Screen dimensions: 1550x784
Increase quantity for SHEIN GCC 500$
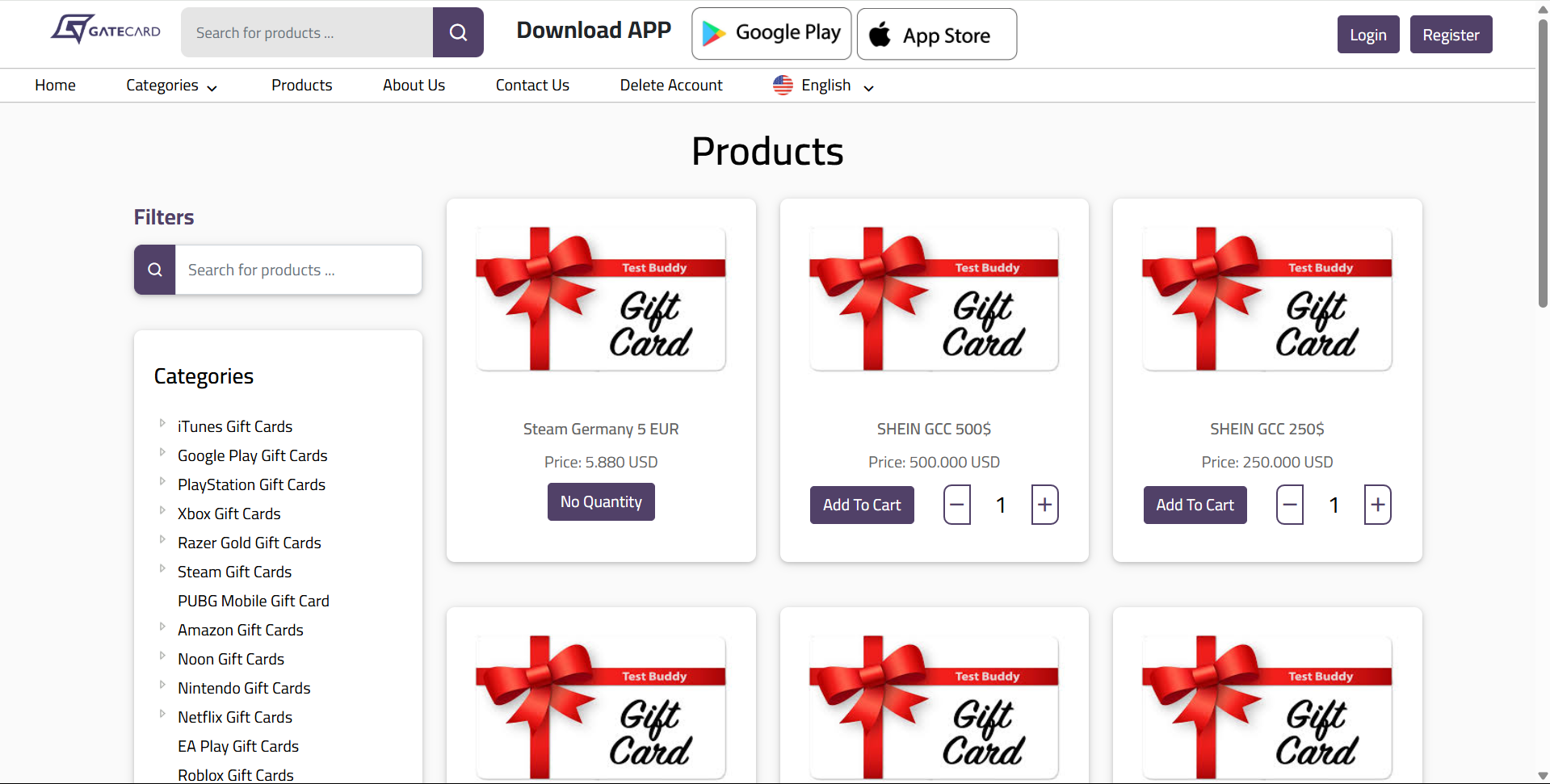coord(1044,505)
